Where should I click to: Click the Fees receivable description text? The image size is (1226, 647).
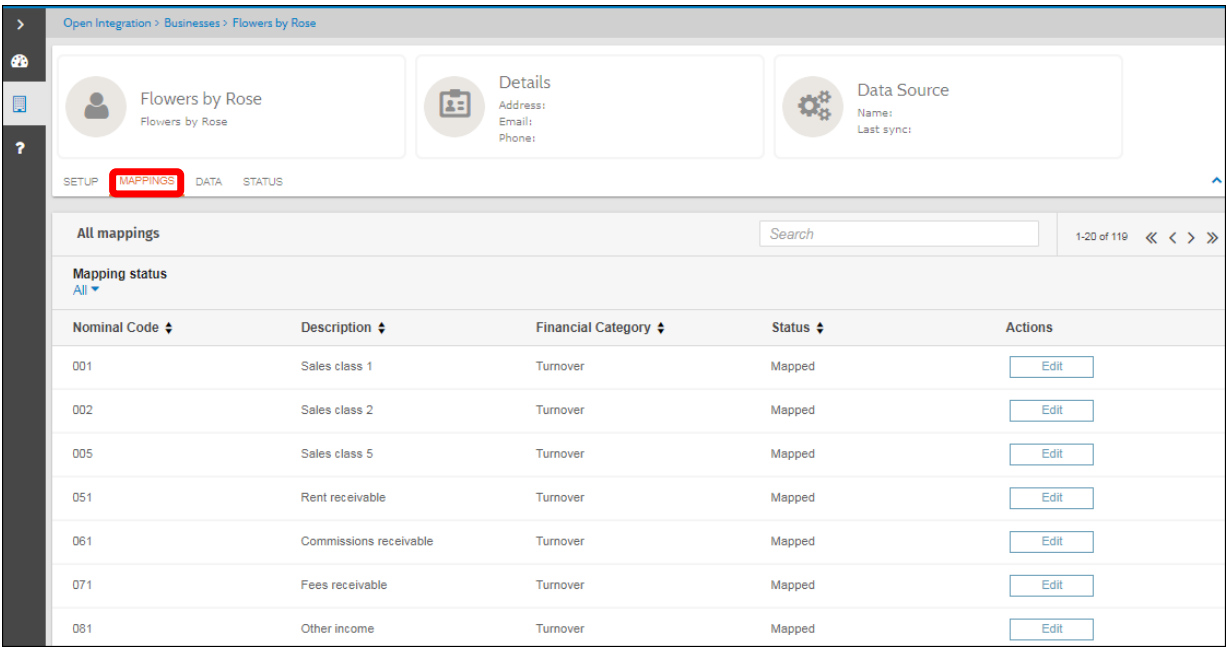[x=344, y=585]
